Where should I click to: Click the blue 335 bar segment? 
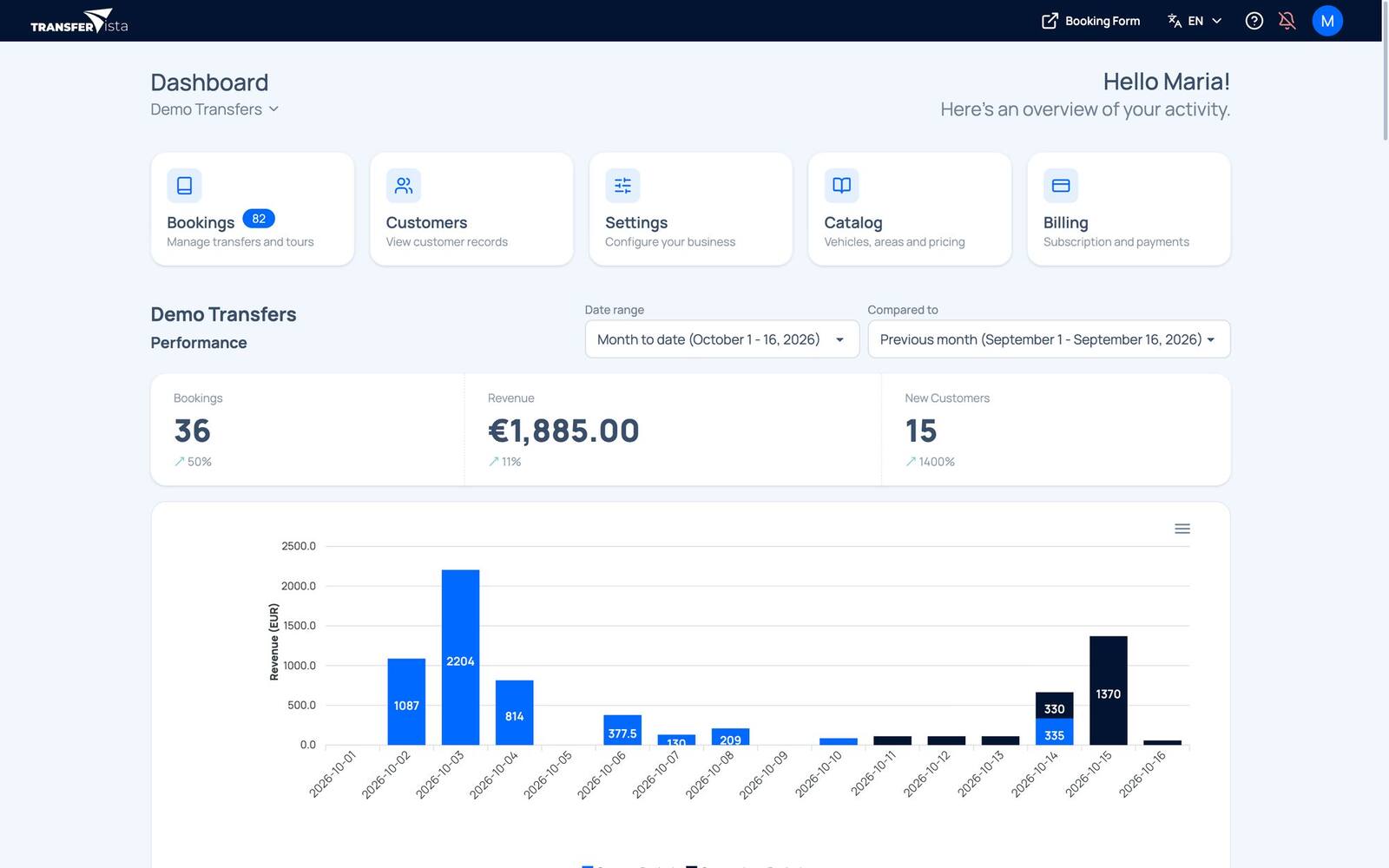1054,732
